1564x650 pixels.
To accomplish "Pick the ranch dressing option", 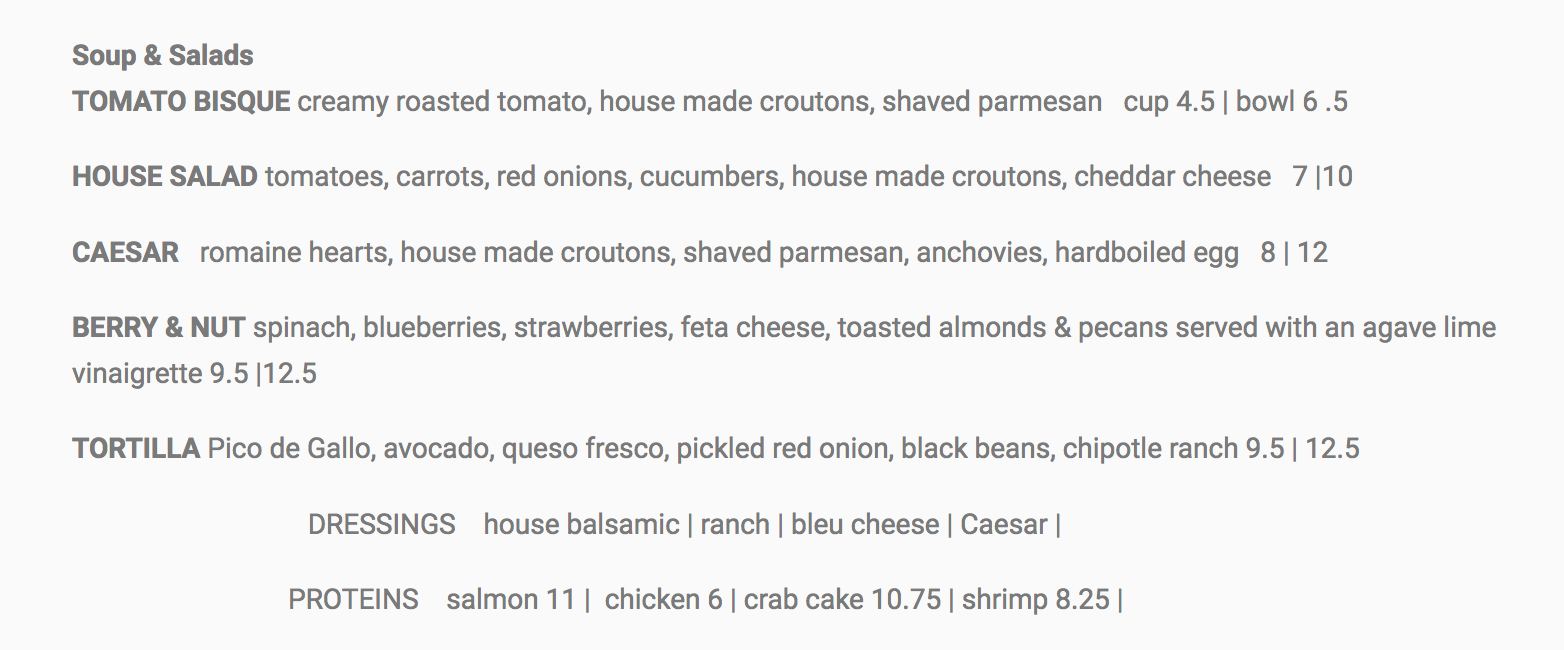I will click(735, 524).
